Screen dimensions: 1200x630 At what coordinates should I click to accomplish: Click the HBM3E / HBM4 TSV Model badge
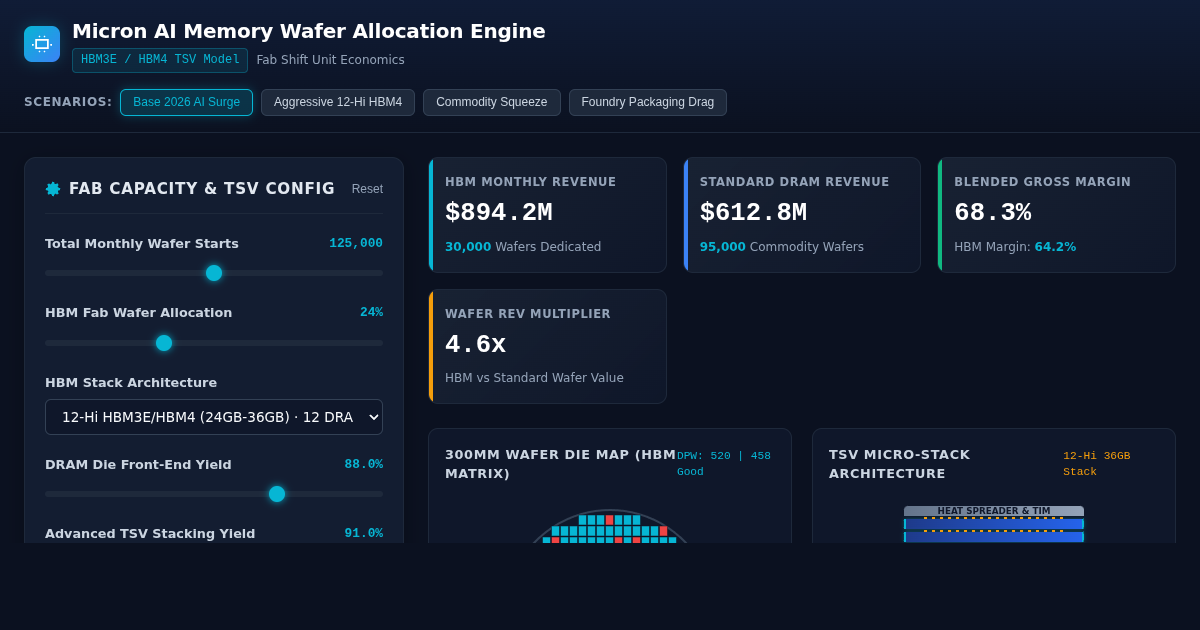(x=160, y=60)
